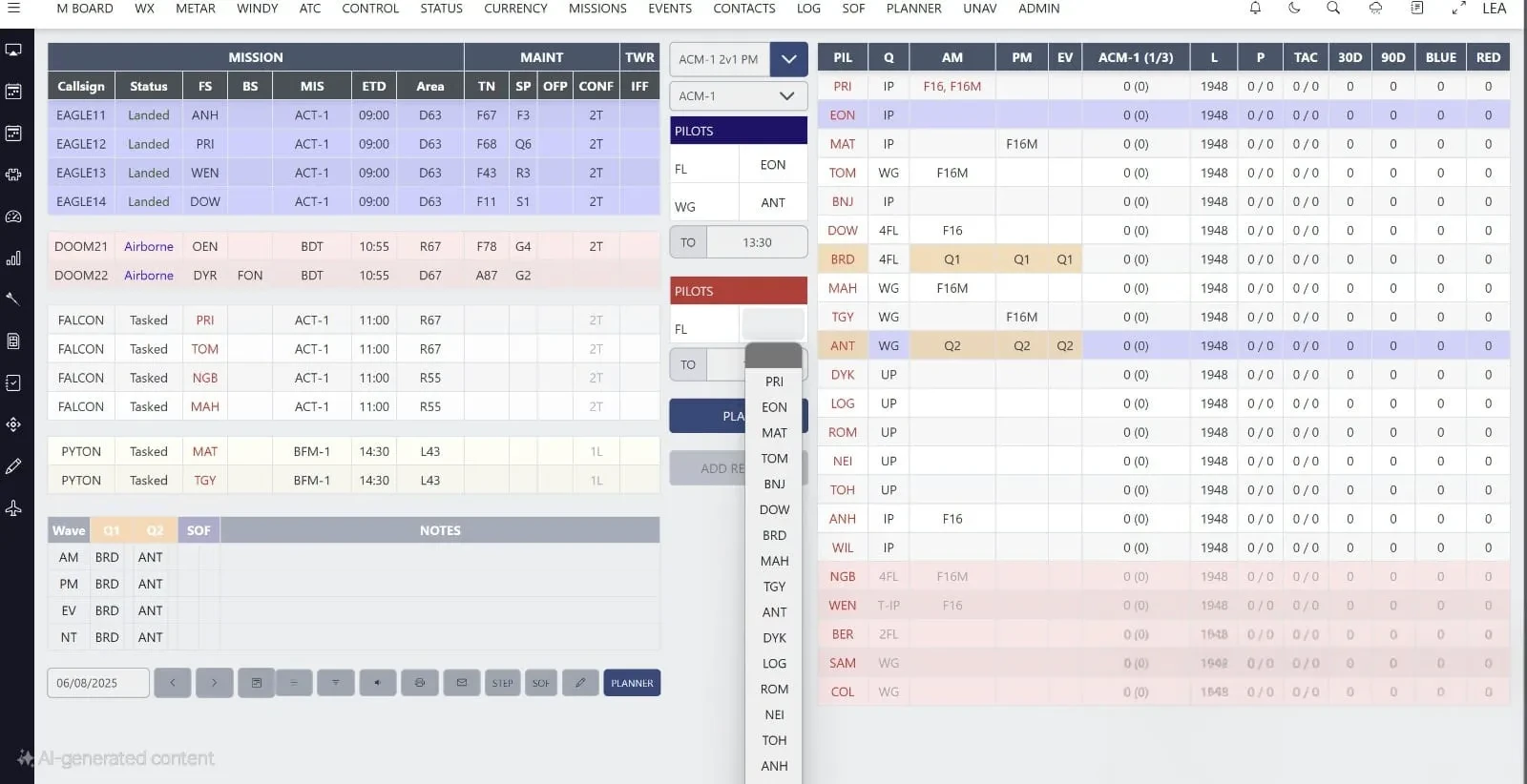1527x784 pixels.
Task: Open the empty FL pilot selector
Action: tap(773, 322)
